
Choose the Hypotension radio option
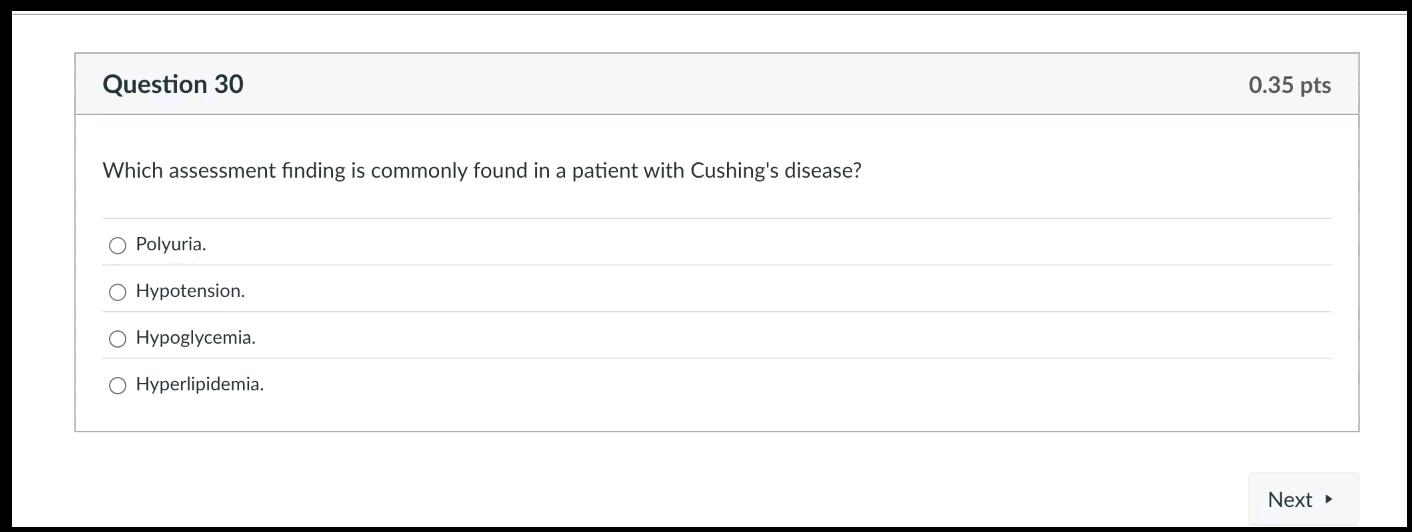(x=117, y=292)
